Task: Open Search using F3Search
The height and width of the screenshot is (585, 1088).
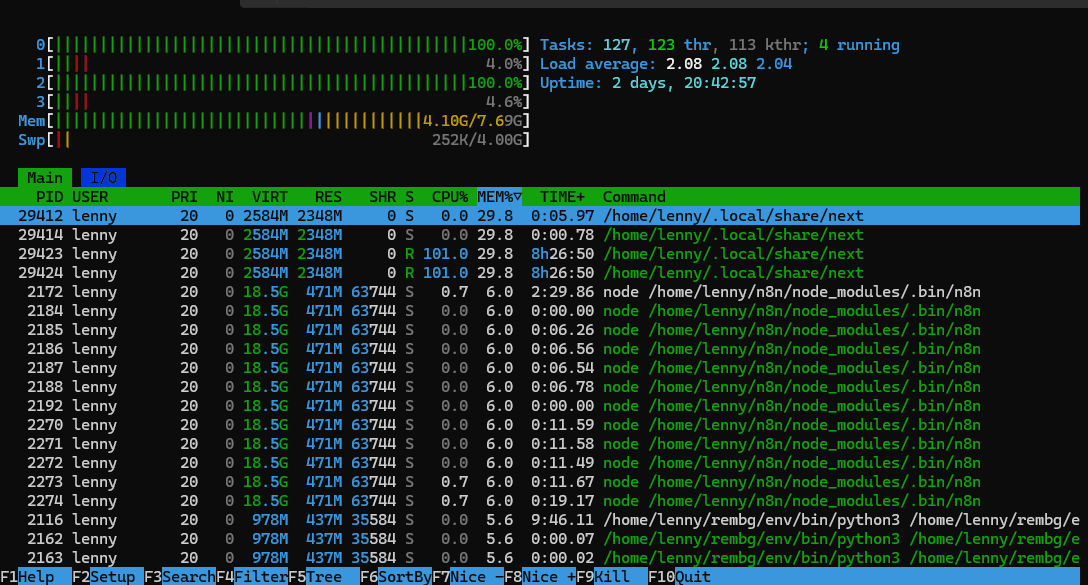Action: [176, 576]
